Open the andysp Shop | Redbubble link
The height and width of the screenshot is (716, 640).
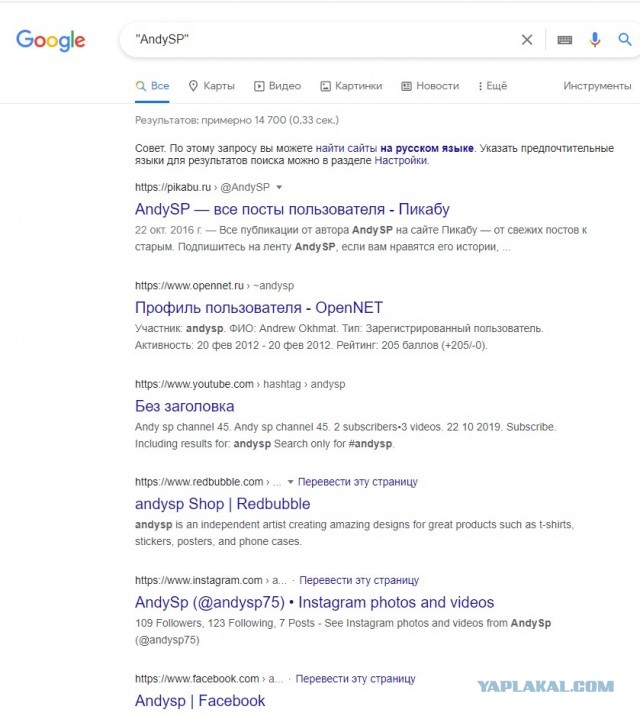tap(222, 504)
